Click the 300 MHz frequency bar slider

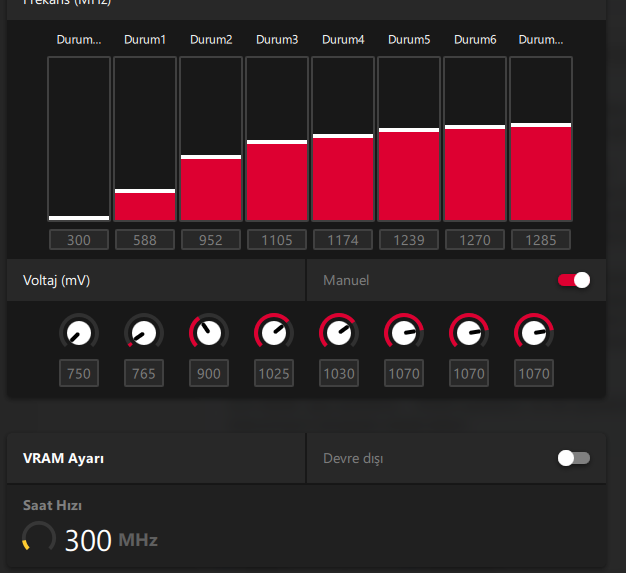[x=79, y=139]
